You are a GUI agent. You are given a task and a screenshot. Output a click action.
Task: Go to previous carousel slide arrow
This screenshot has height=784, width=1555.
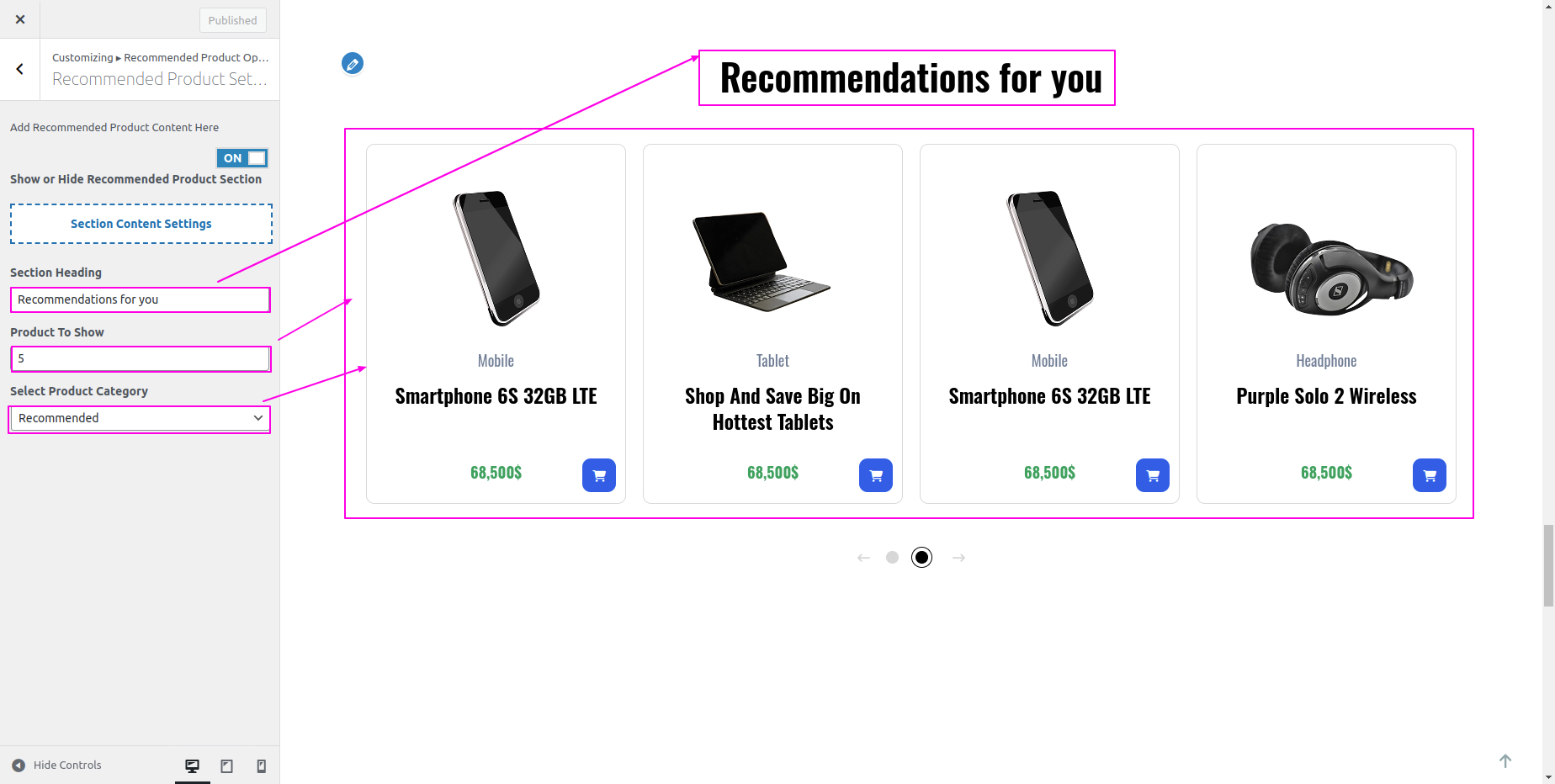[x=863, y=558]
